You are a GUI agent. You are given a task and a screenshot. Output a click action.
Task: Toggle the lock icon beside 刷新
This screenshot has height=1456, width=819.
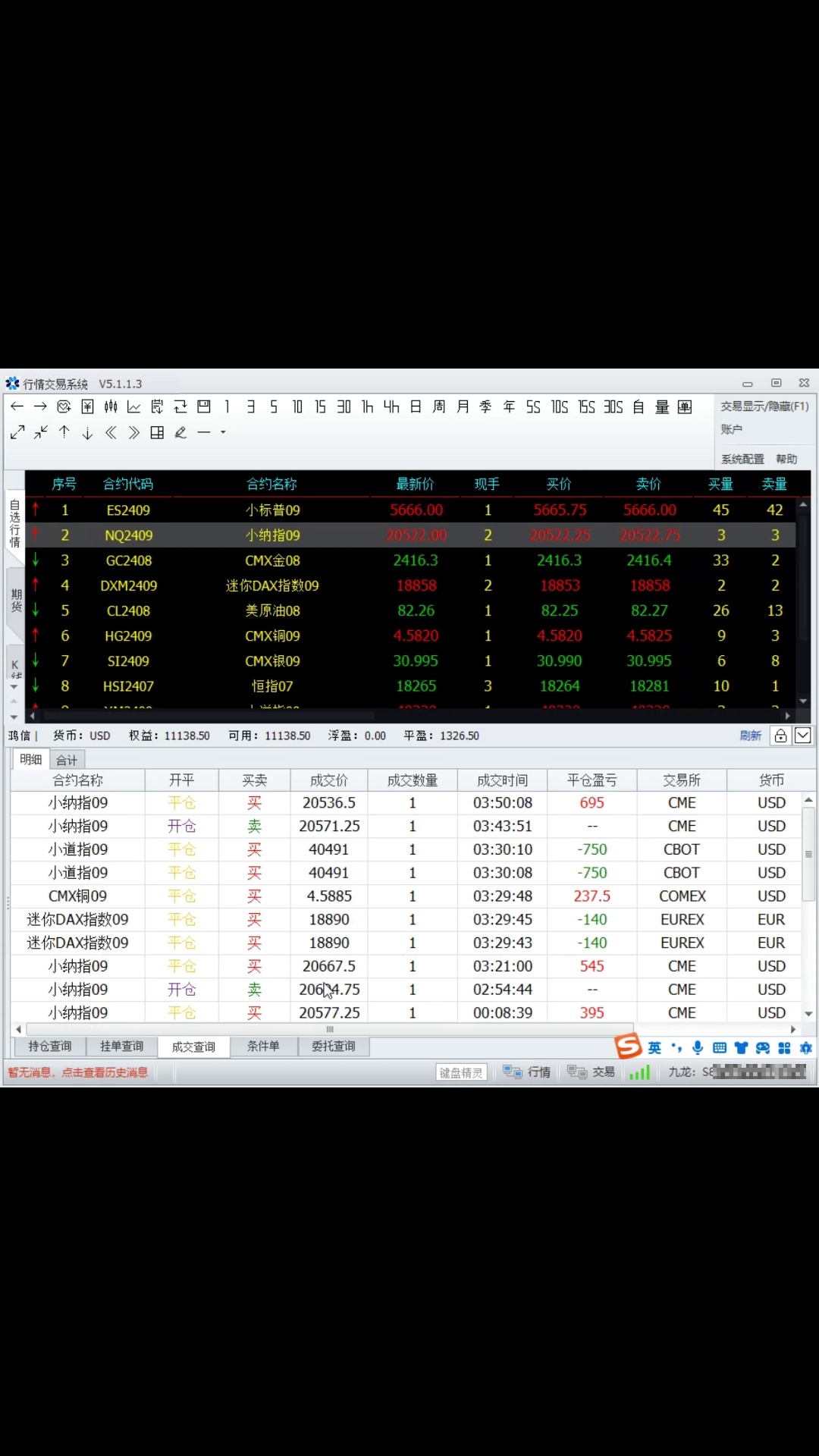(780, 736)
